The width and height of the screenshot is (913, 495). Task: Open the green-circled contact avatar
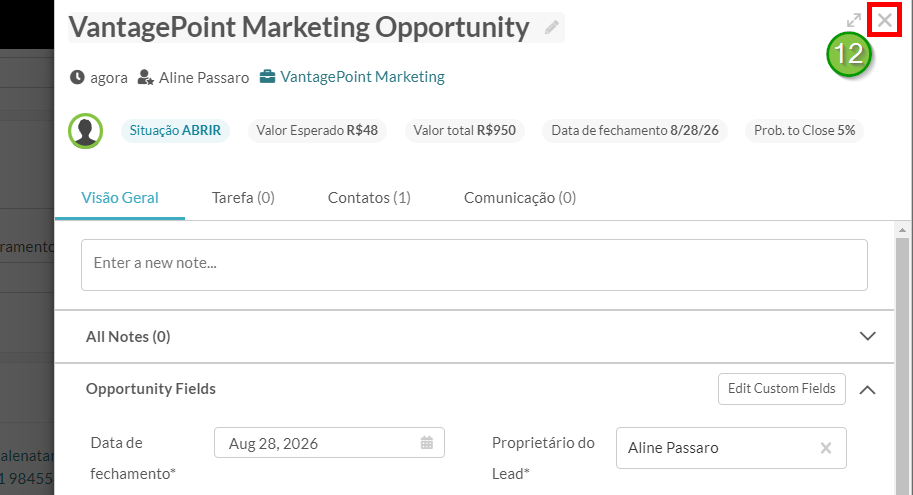[x=86, y=131]
